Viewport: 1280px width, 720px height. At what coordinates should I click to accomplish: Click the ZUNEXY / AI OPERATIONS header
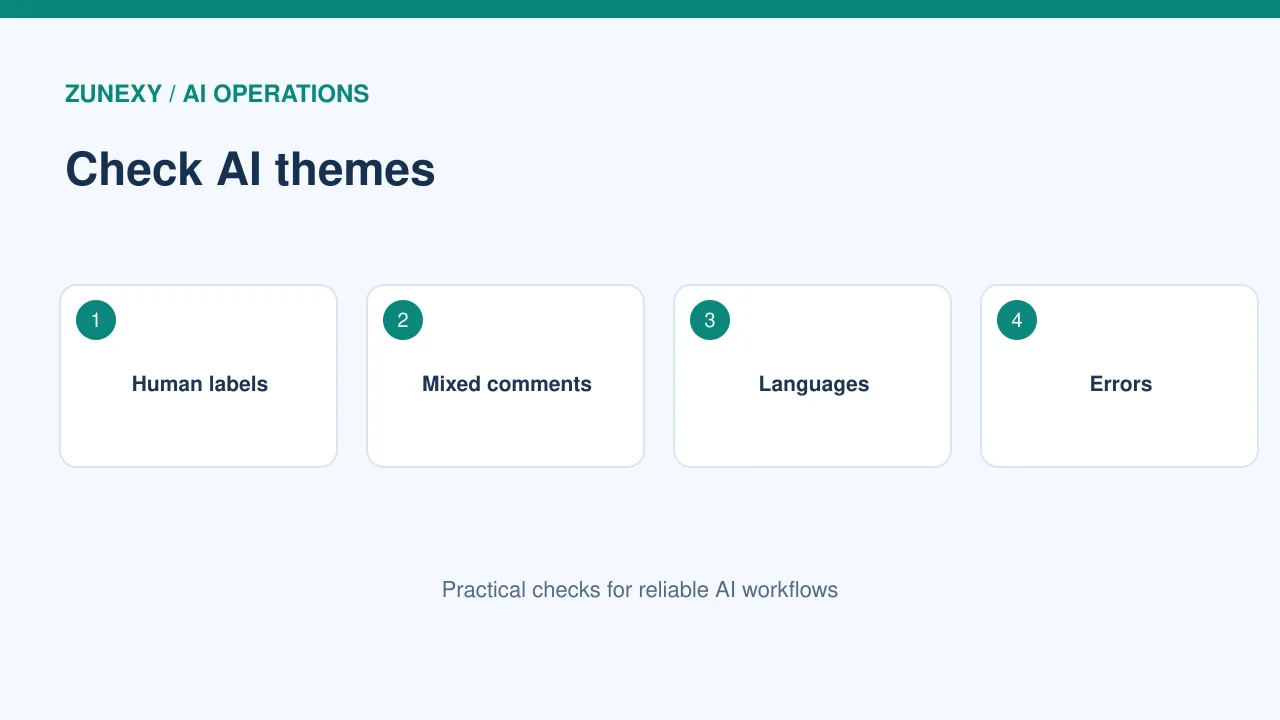(x=217, y=94)
